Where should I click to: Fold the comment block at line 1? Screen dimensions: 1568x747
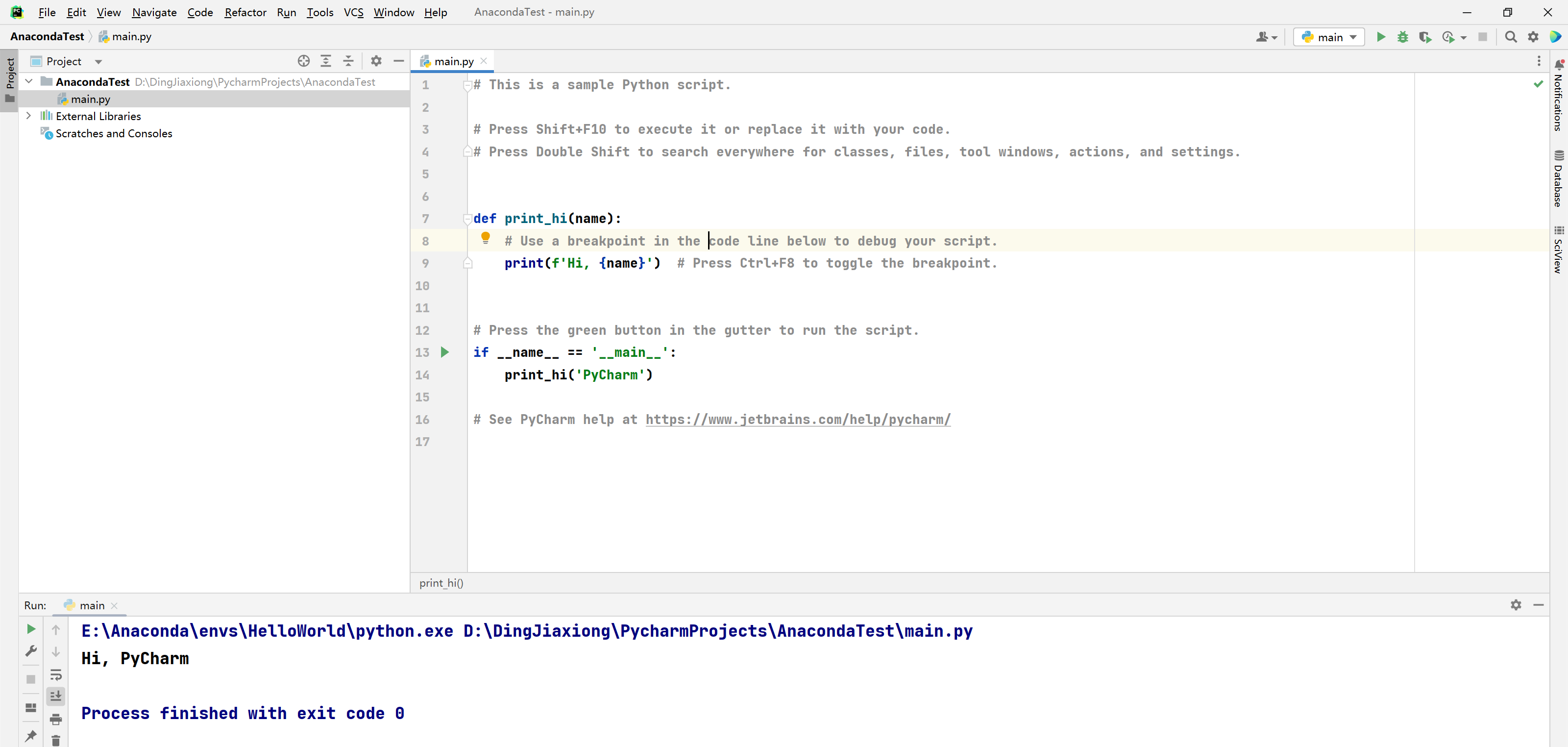[x=467, y=85]
